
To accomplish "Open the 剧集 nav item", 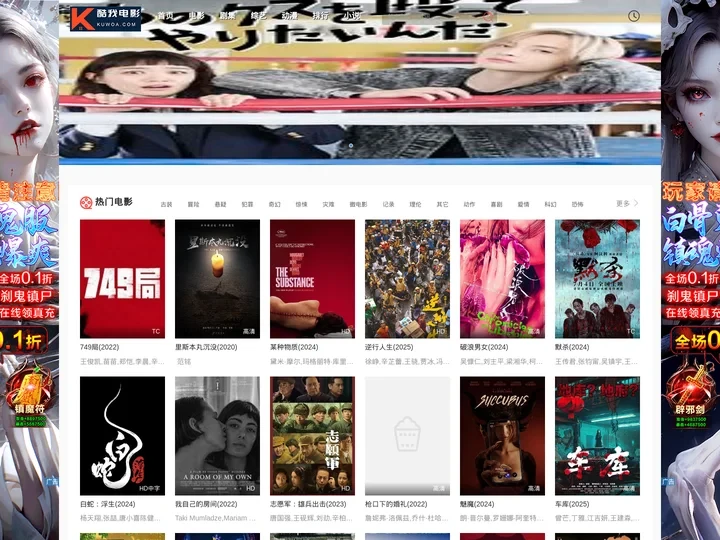I will 227,16.
